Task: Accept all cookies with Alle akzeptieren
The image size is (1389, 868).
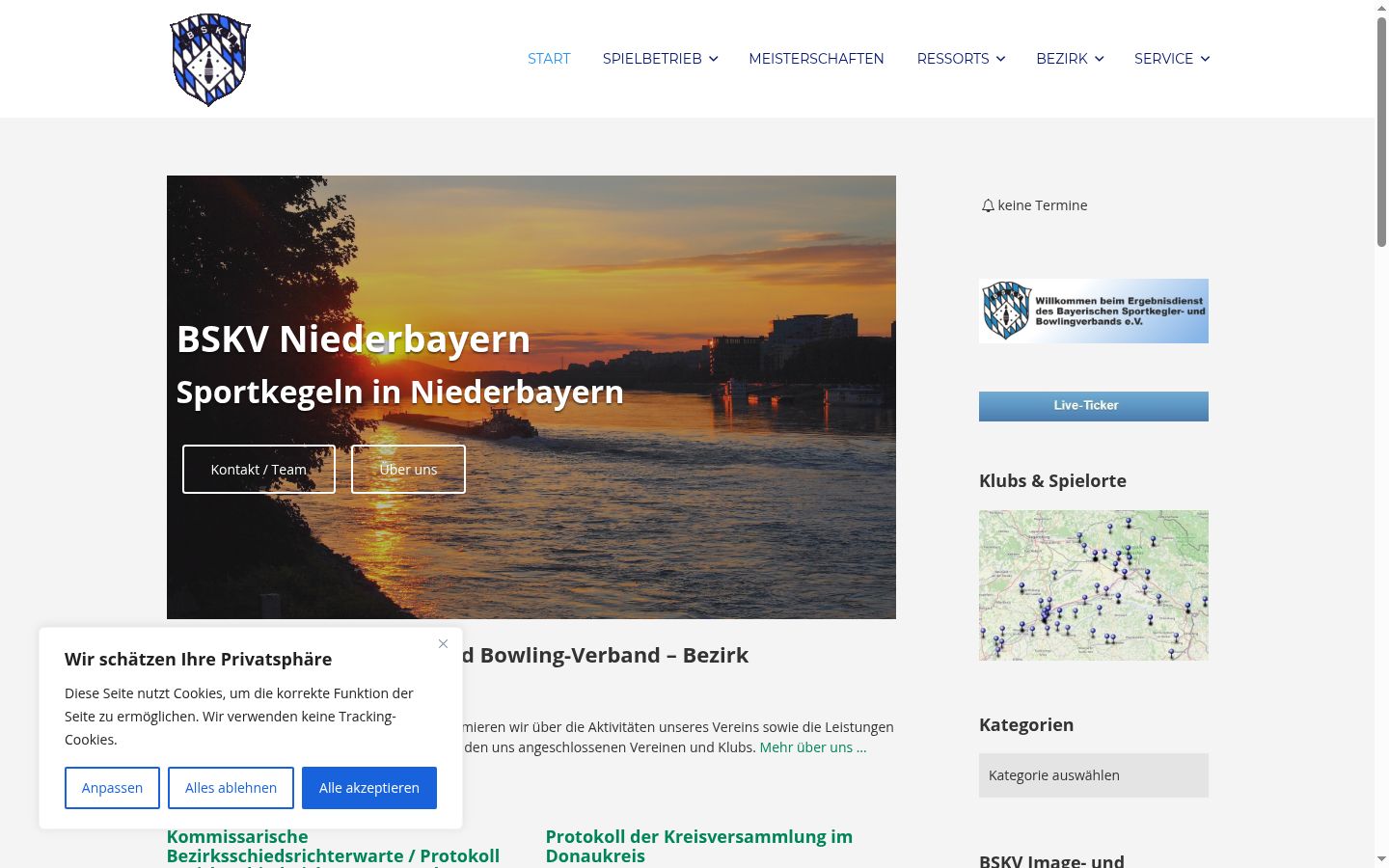Action: (x=369, y=788)
